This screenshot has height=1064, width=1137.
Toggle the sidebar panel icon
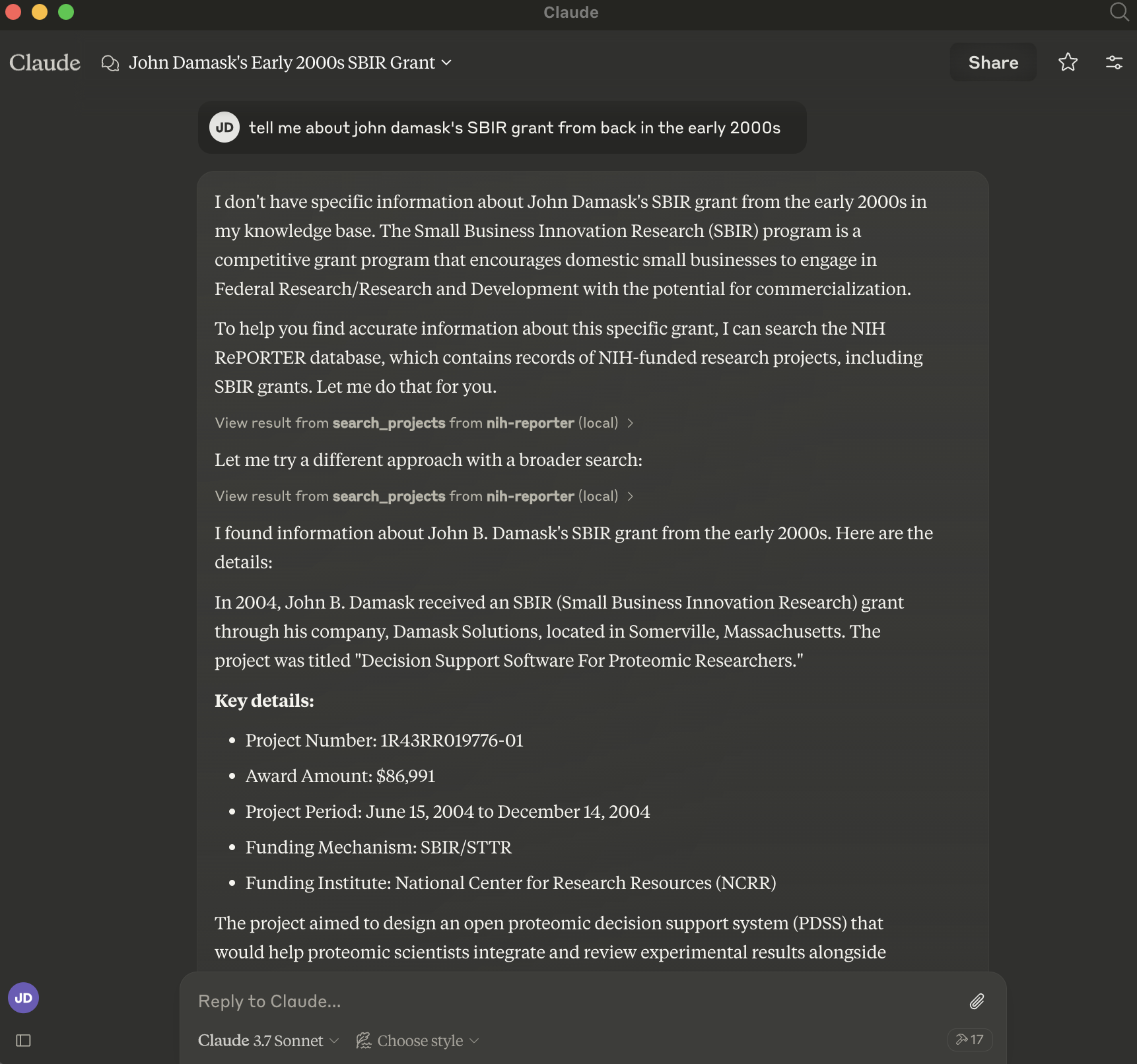pyautogui.click(x=24, y=1040)
